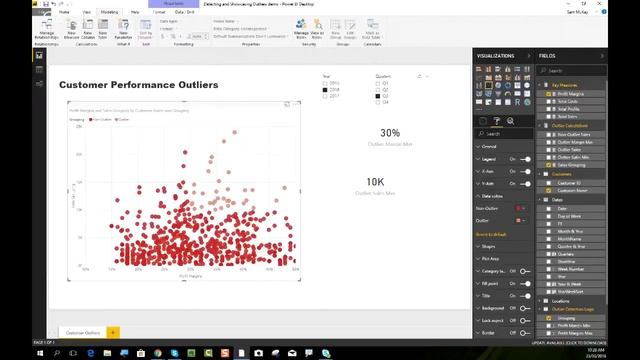The height and width of the screenshot is (360, 640).
Task: Click the Fields pane search box
Action: (x=571, y=71)
